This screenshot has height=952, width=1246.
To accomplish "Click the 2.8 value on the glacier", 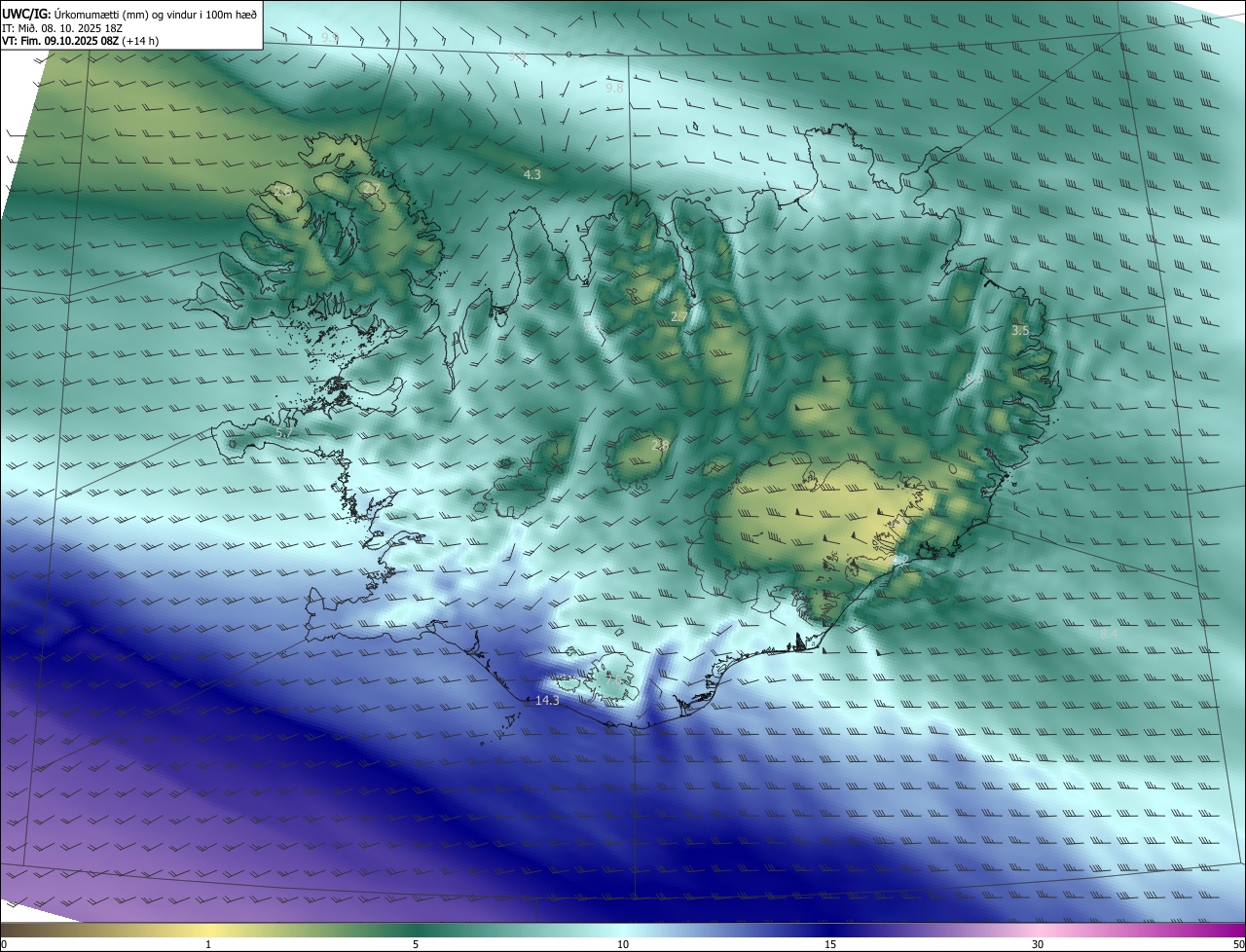I will point(660,445).
